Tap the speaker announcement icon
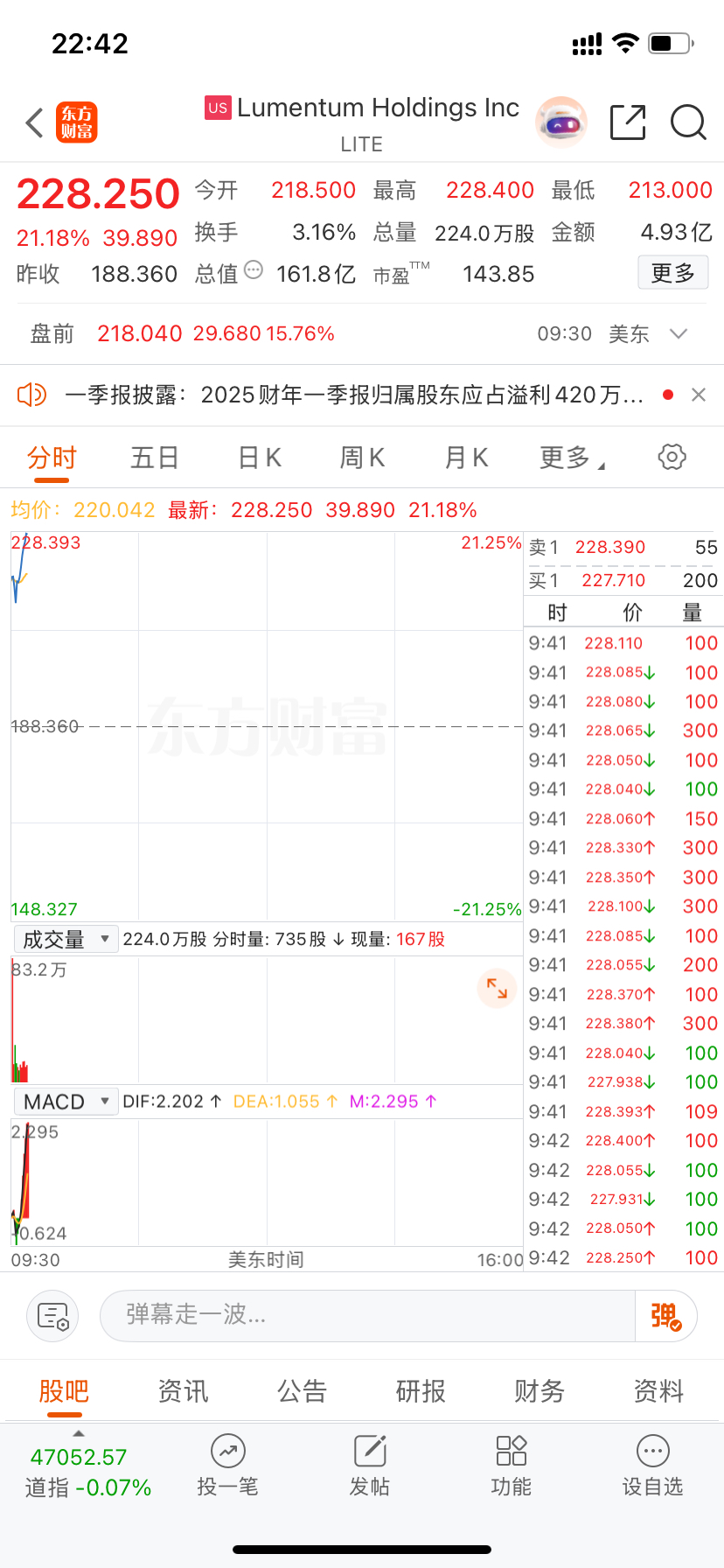724x1568 pixels. tap(31, 395)
